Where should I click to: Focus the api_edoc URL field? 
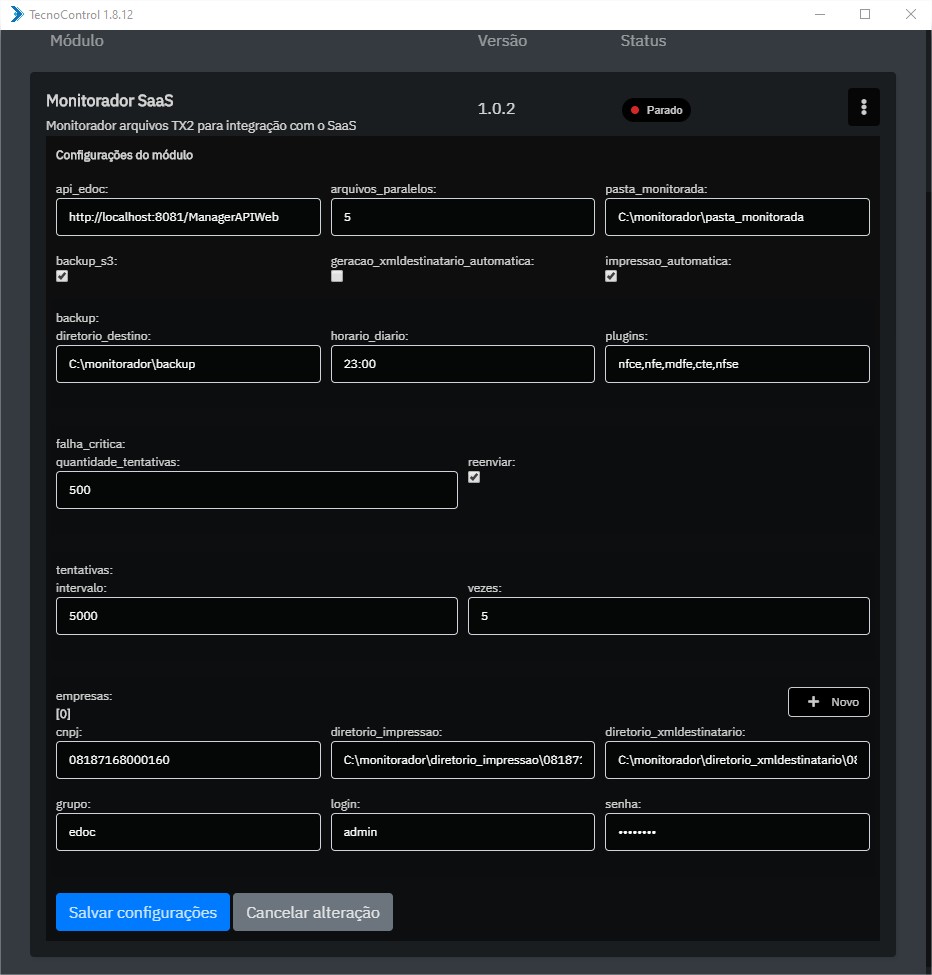point(188,217)
